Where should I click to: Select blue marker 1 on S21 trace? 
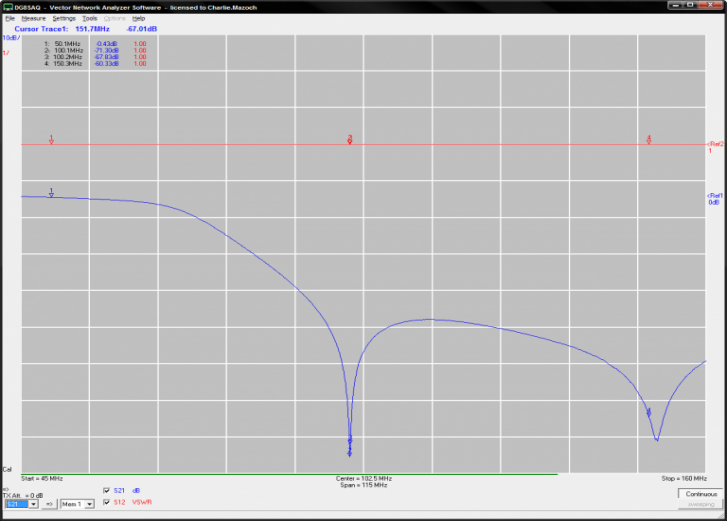51,192
